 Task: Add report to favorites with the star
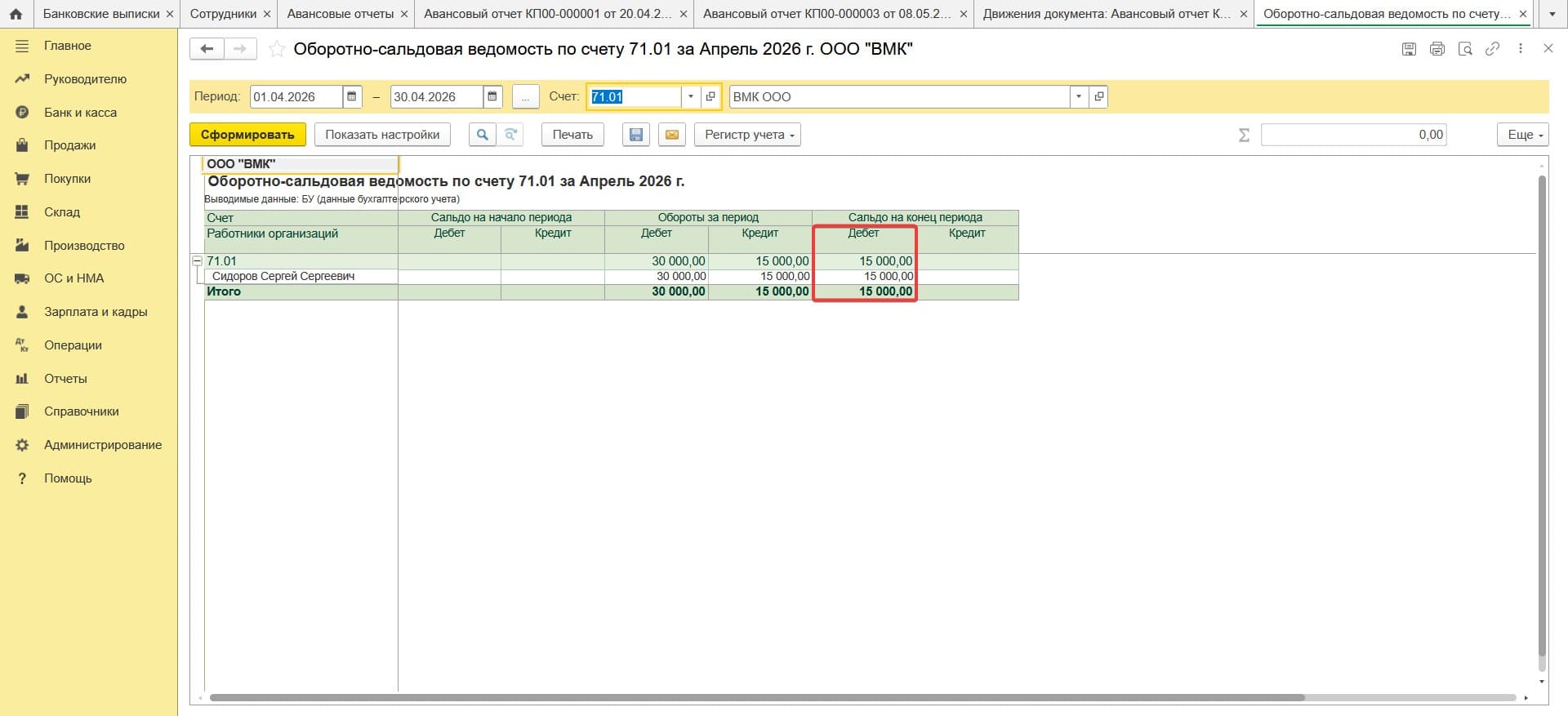tap(277, 50)
